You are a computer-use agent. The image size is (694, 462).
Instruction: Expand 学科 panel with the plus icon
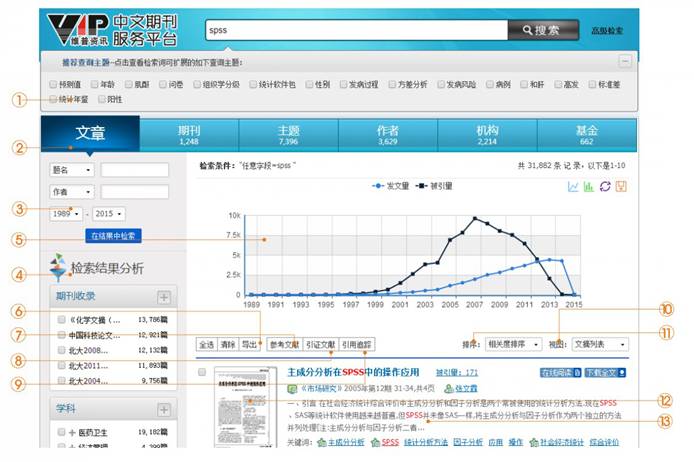point(163,408)
